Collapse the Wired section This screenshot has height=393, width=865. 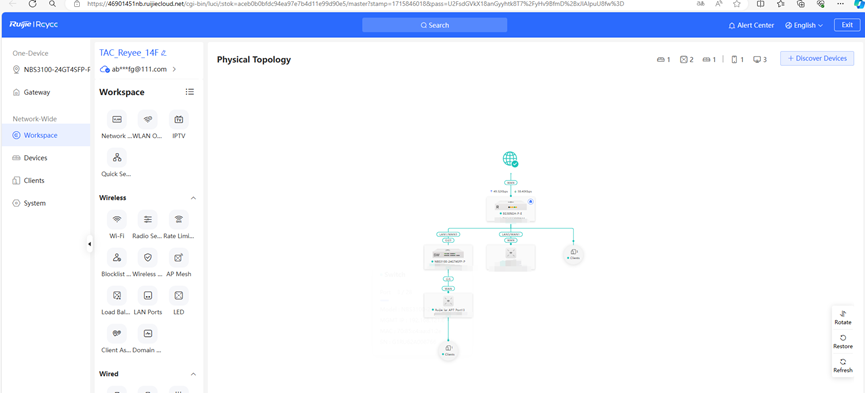(194, 374)
